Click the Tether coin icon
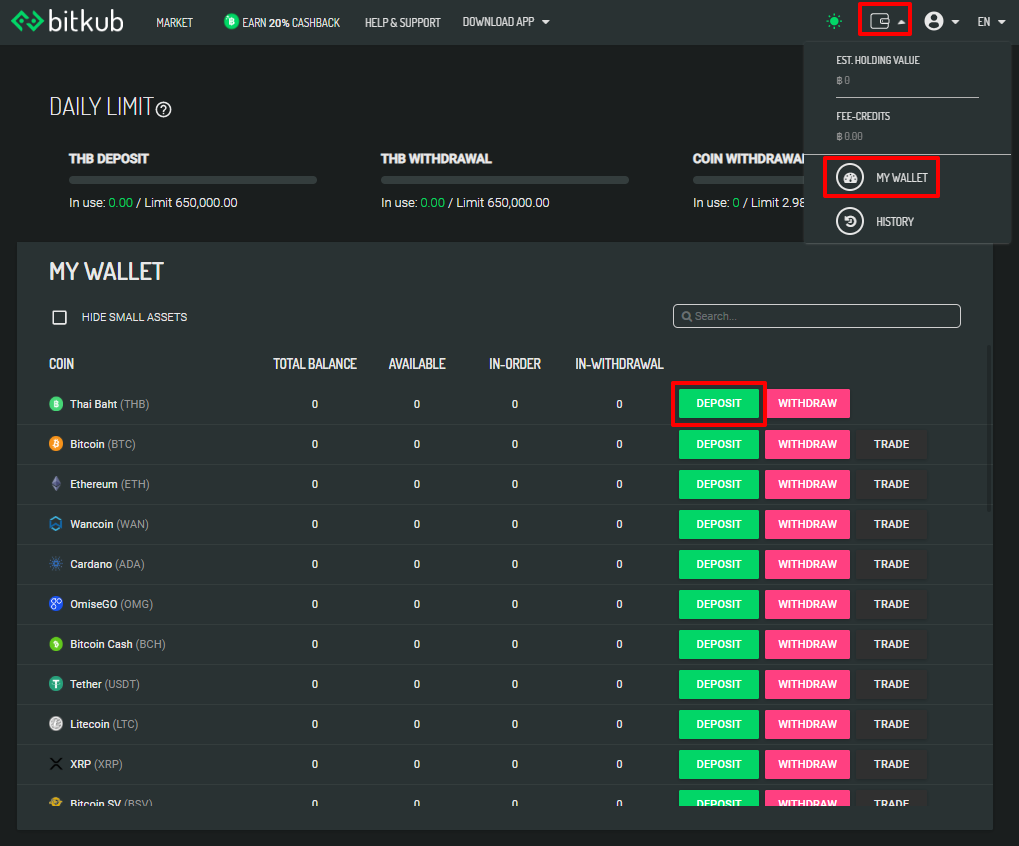Image resolution: width=1019 pixels, height=846 pixels. click(x=56, y=684)
